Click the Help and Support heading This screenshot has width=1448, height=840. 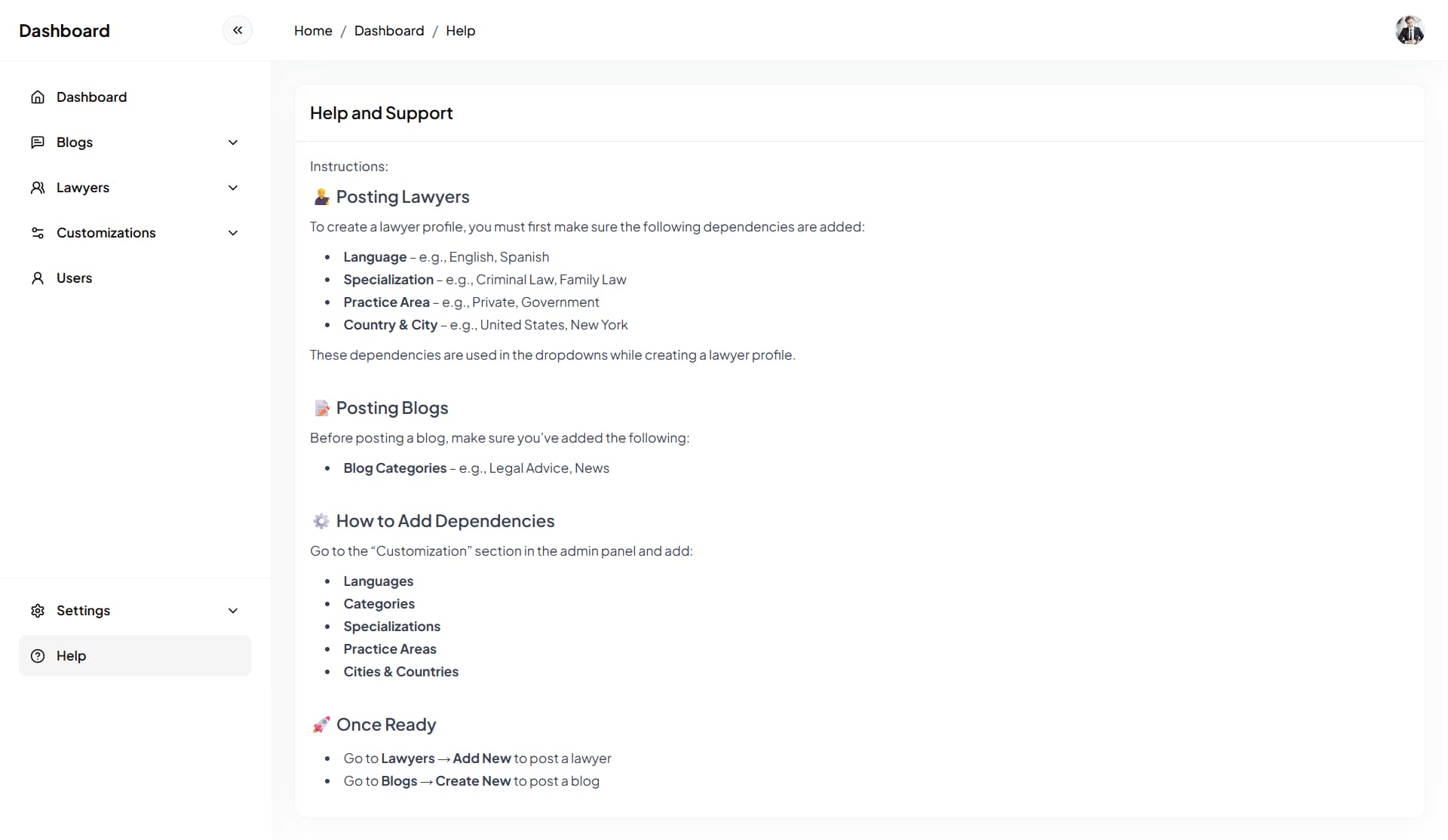coord(381,113)
